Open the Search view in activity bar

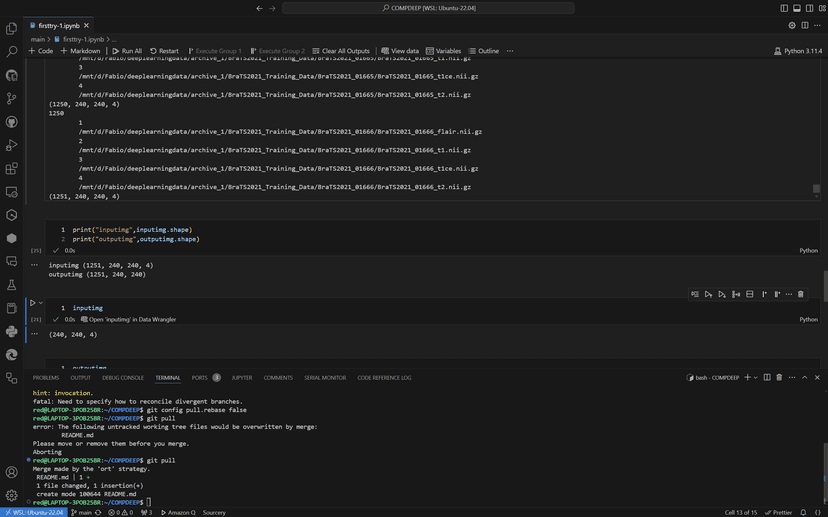click(x=12, y=51)
